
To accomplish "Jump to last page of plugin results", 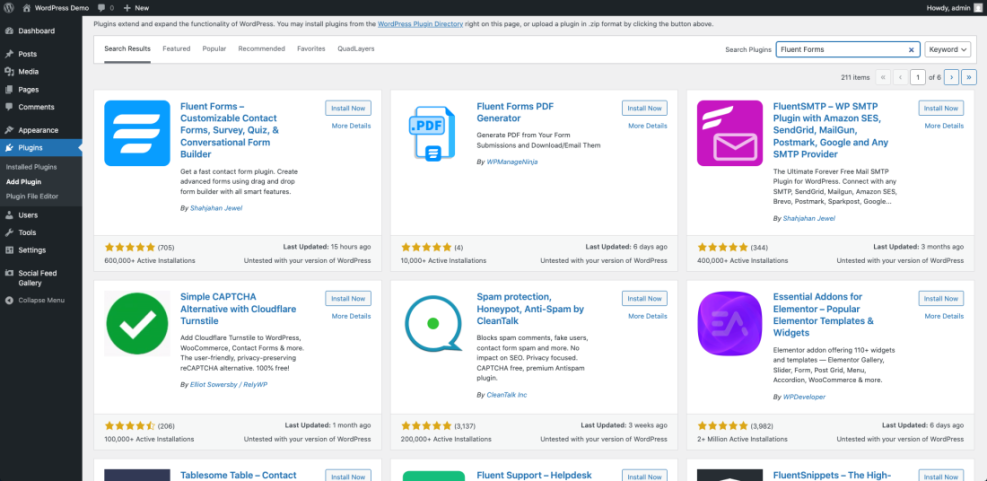I will coord(968,77).
